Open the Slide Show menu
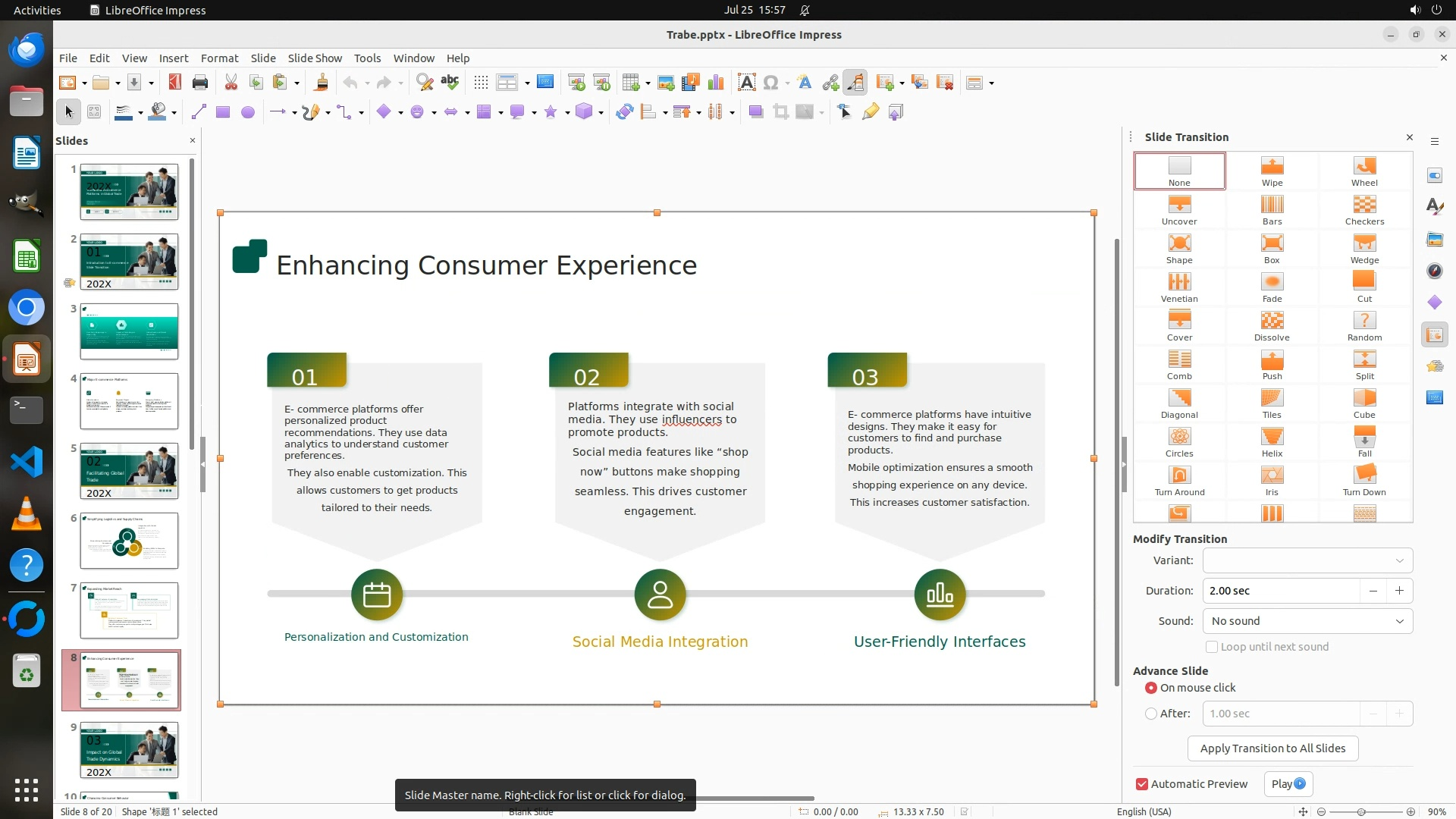Viewport: 1456px width, 819px height. (314, 58)
